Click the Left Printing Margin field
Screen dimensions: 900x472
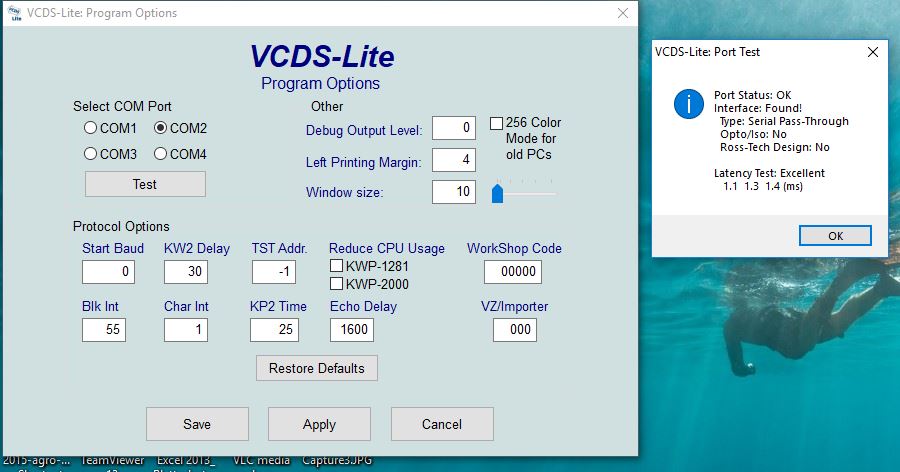(x=454, y=160)
